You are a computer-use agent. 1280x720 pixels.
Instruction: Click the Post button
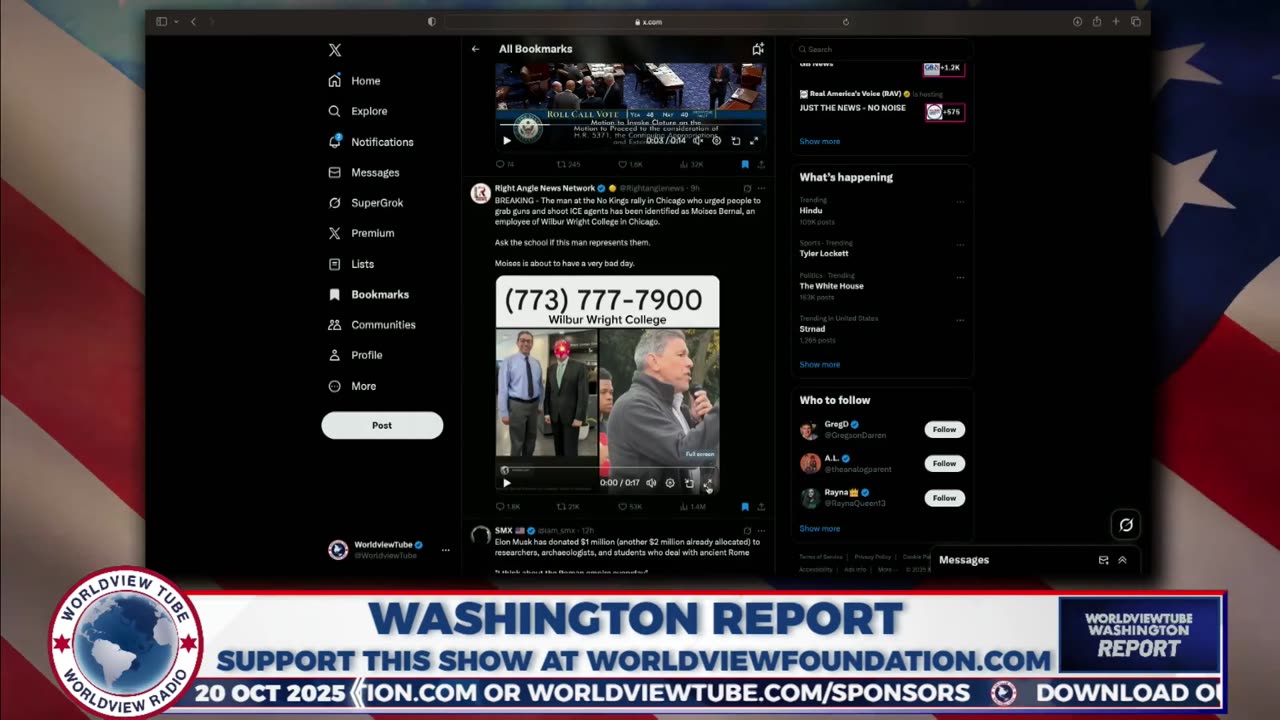382,425
